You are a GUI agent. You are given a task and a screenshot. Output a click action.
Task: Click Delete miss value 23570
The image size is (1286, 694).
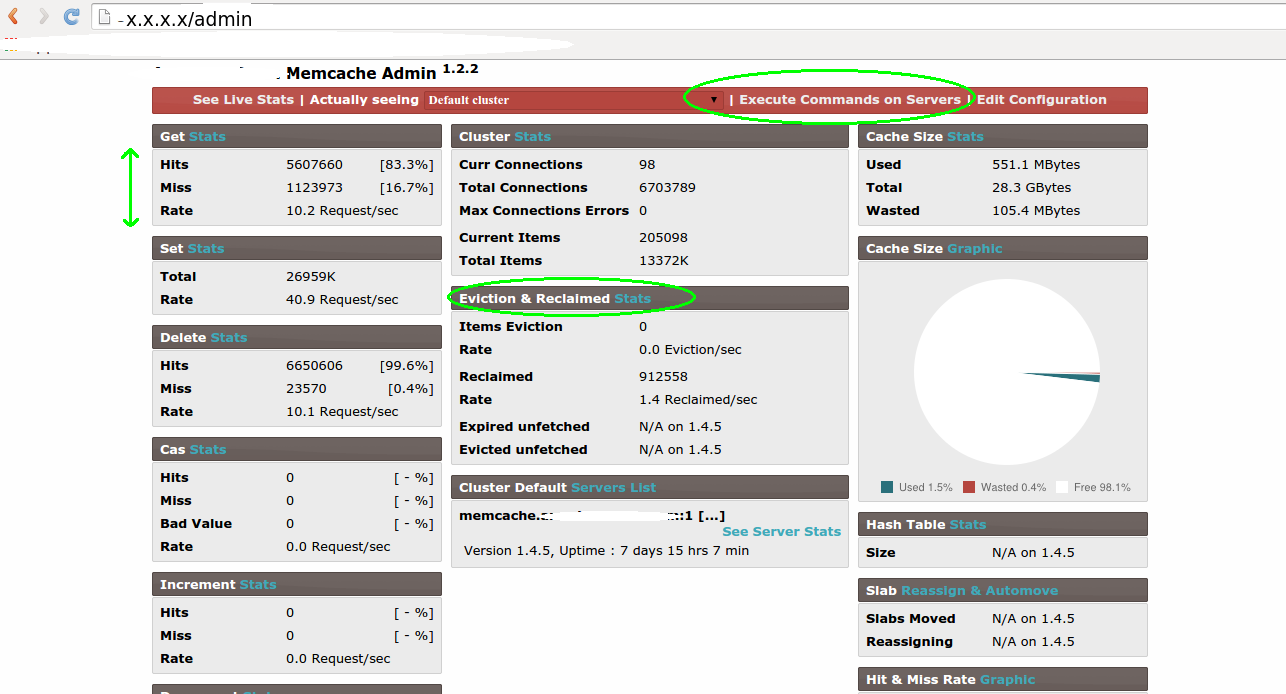pos(306,389)
